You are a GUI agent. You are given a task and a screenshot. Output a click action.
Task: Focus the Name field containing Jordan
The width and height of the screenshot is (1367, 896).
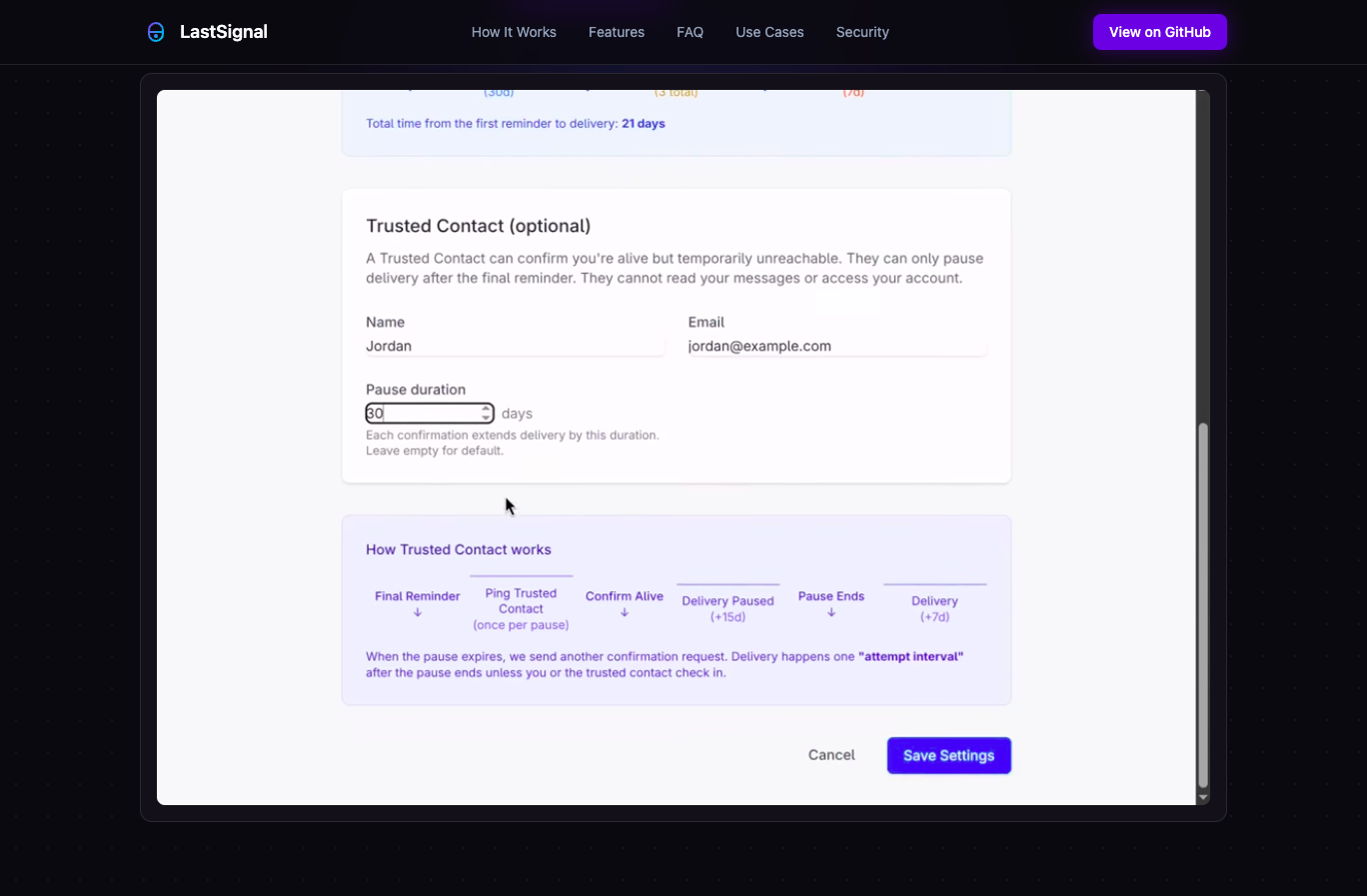coord(515,346)
